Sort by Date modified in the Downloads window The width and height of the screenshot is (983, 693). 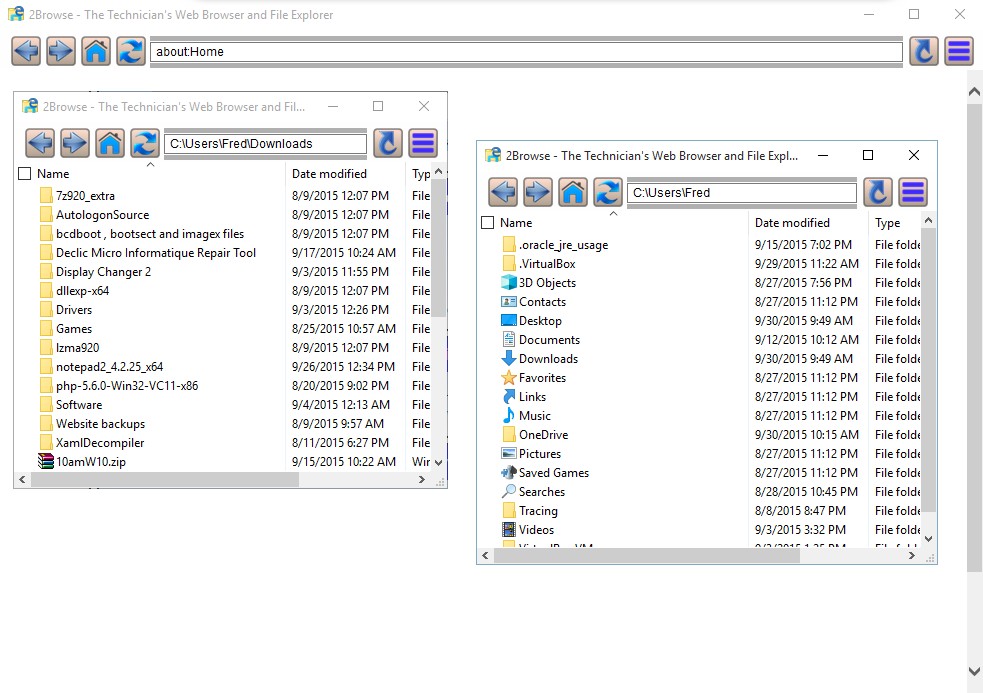[329, 174]
